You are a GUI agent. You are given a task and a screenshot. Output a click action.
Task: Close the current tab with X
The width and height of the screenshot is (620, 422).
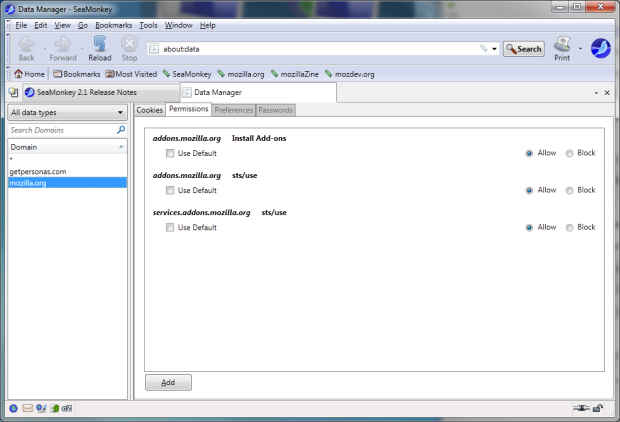point(607,92)
